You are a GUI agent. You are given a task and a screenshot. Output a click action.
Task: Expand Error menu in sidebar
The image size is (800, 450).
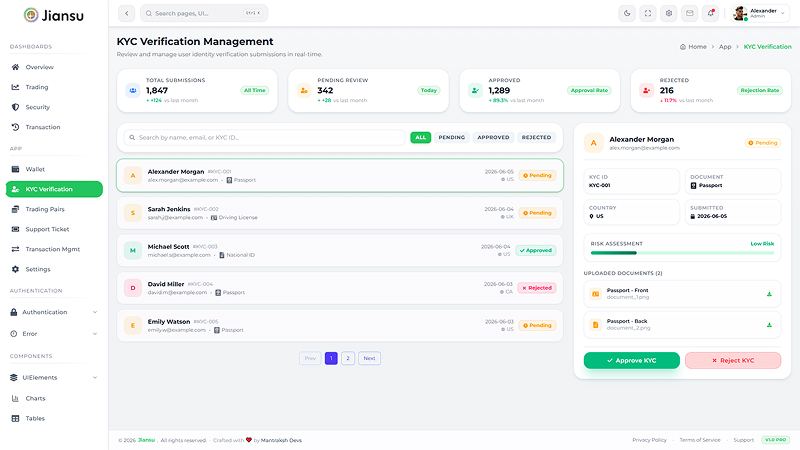[54, 334]
